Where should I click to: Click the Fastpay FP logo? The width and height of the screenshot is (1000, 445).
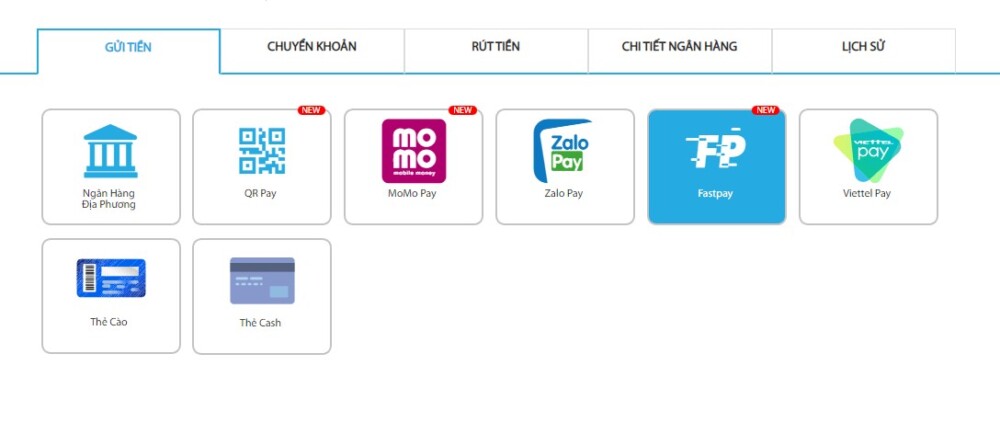point(716,148)
